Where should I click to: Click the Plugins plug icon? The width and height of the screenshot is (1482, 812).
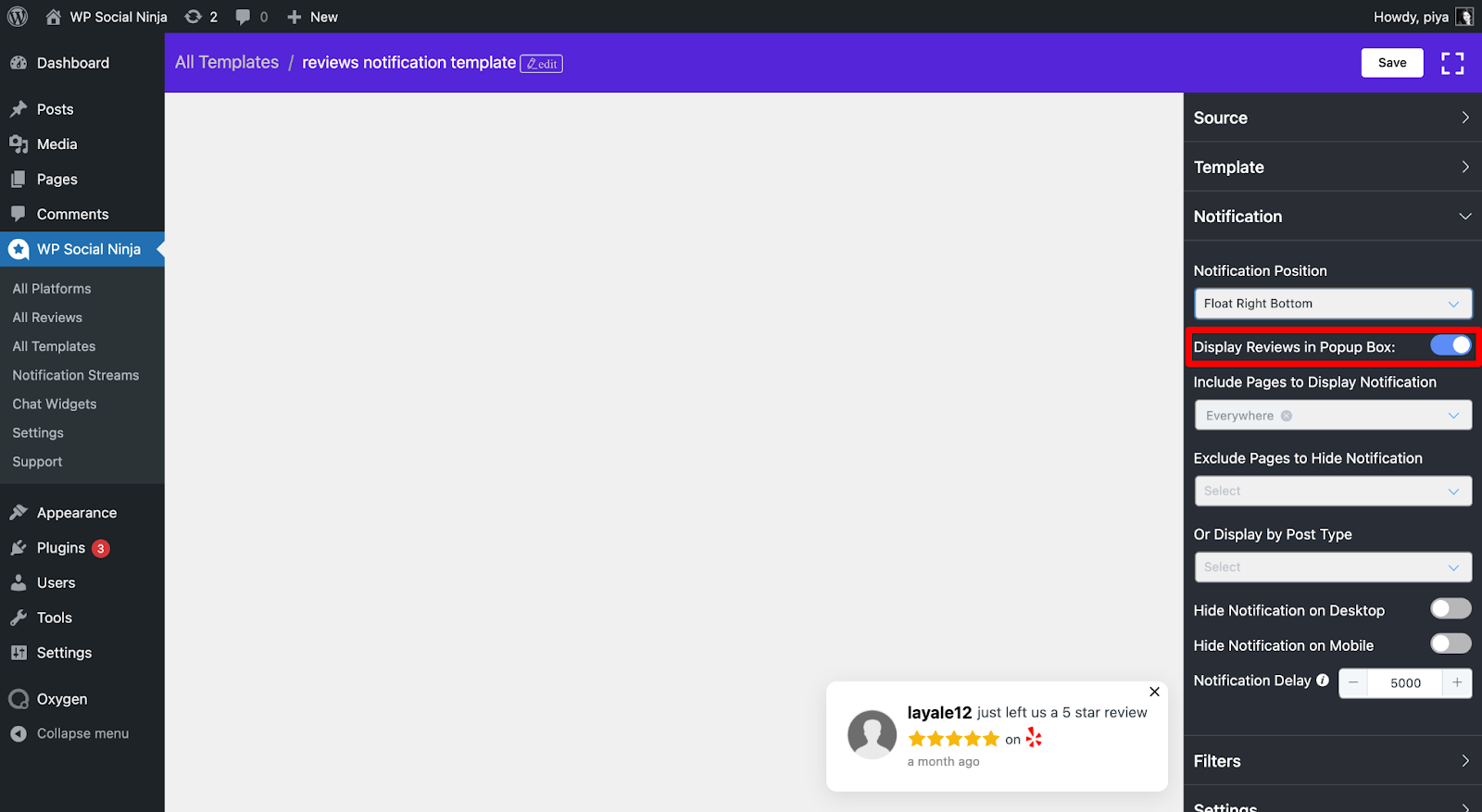(19, 548)
